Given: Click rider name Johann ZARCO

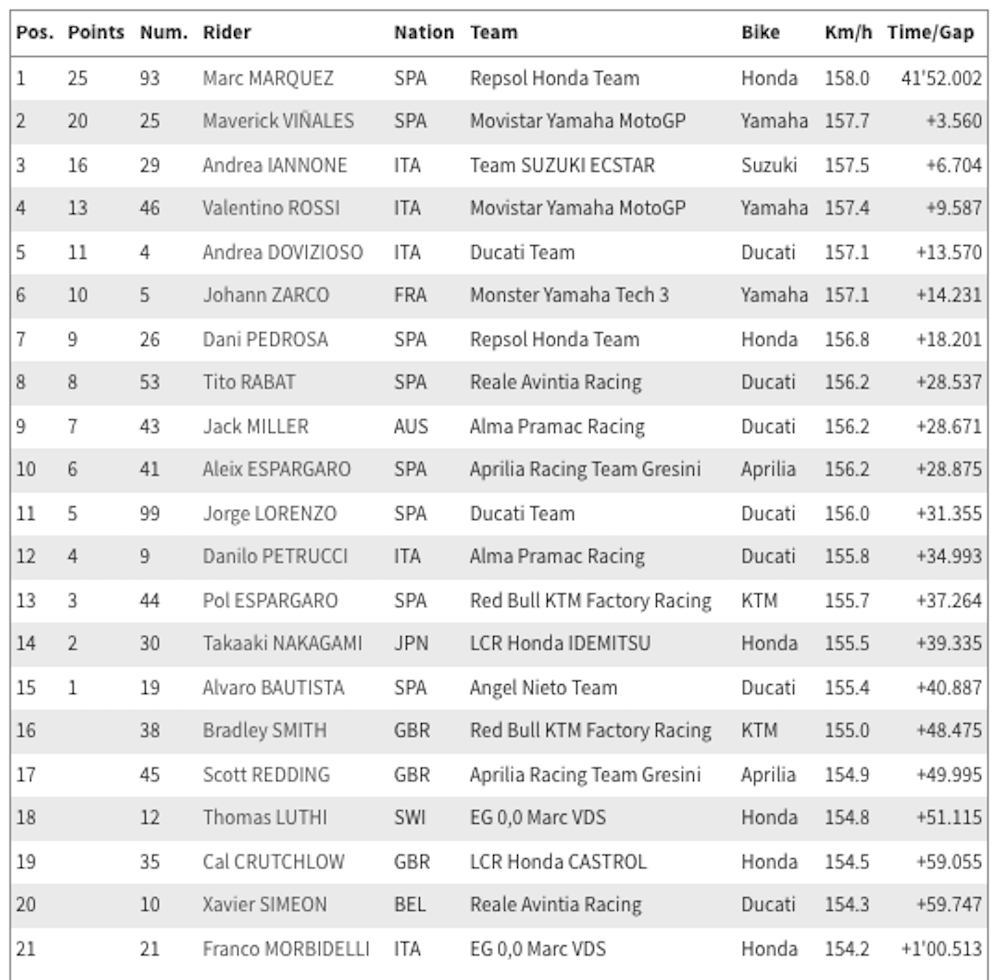Looking at the screenshot, I should (x=265, y=295).
